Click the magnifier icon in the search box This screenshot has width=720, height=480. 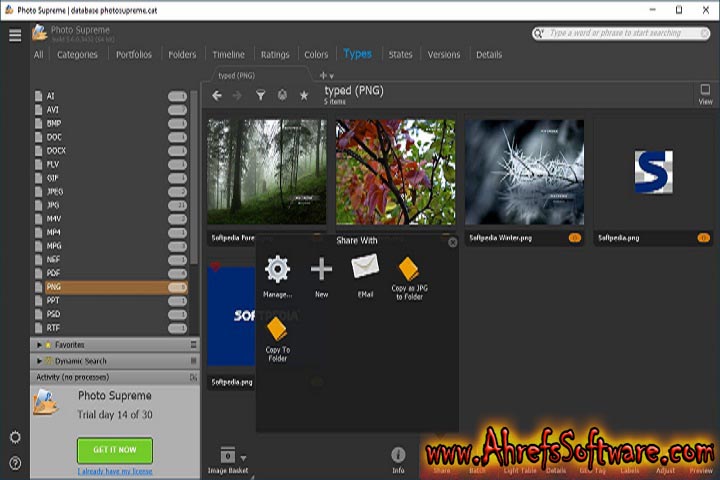click(x=539, y=33)
